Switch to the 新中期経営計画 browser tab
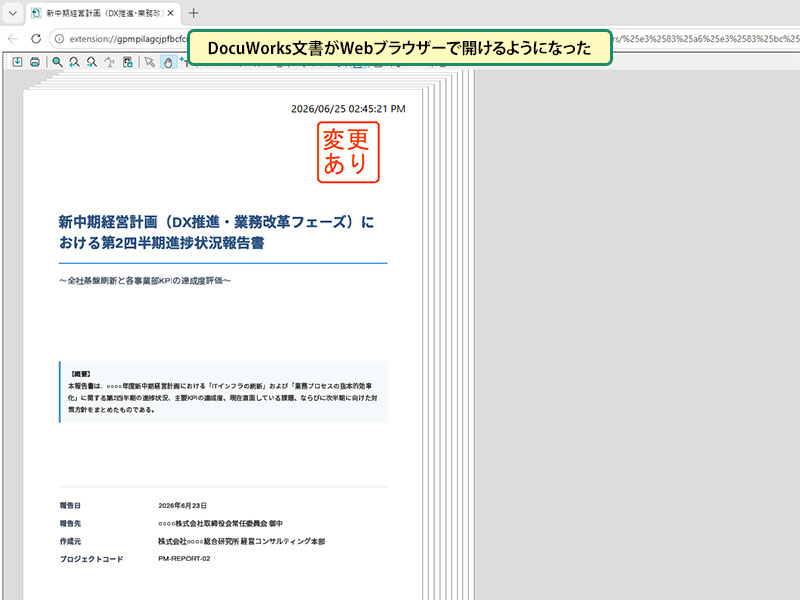 pyautogui.click(x=102, y=13)
